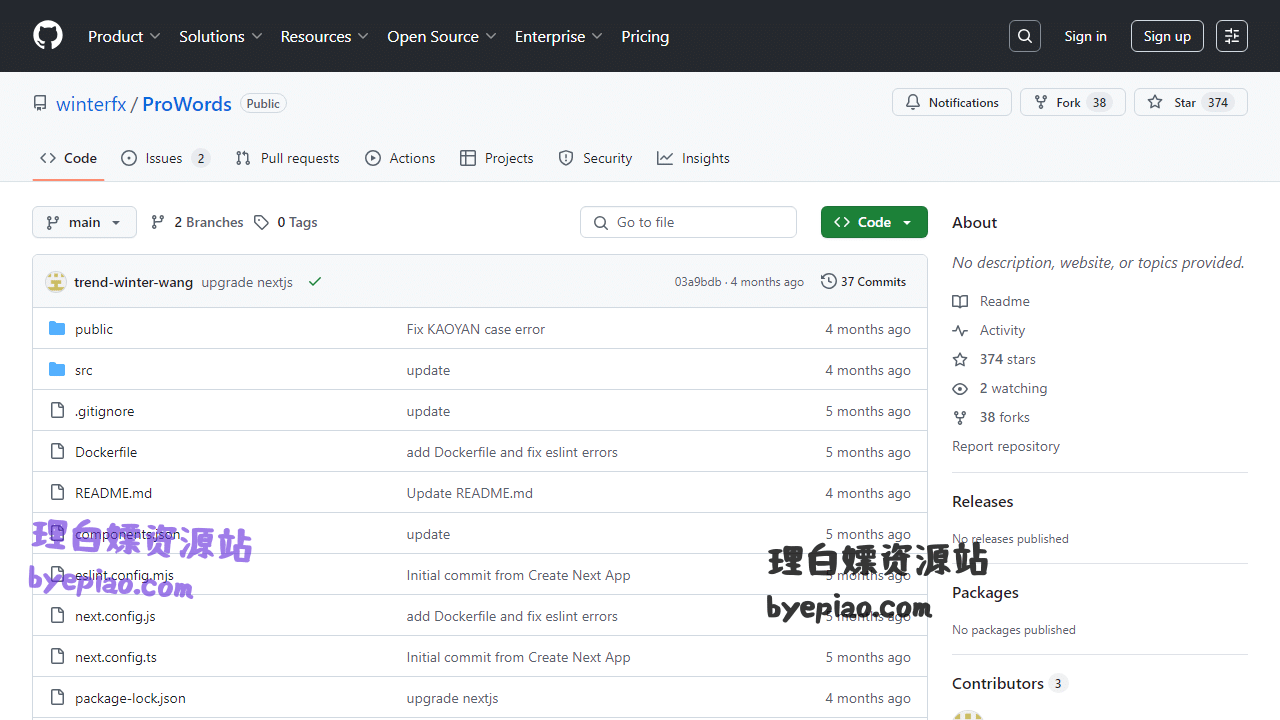Switch to the Pull requests tab

(287, 158)
